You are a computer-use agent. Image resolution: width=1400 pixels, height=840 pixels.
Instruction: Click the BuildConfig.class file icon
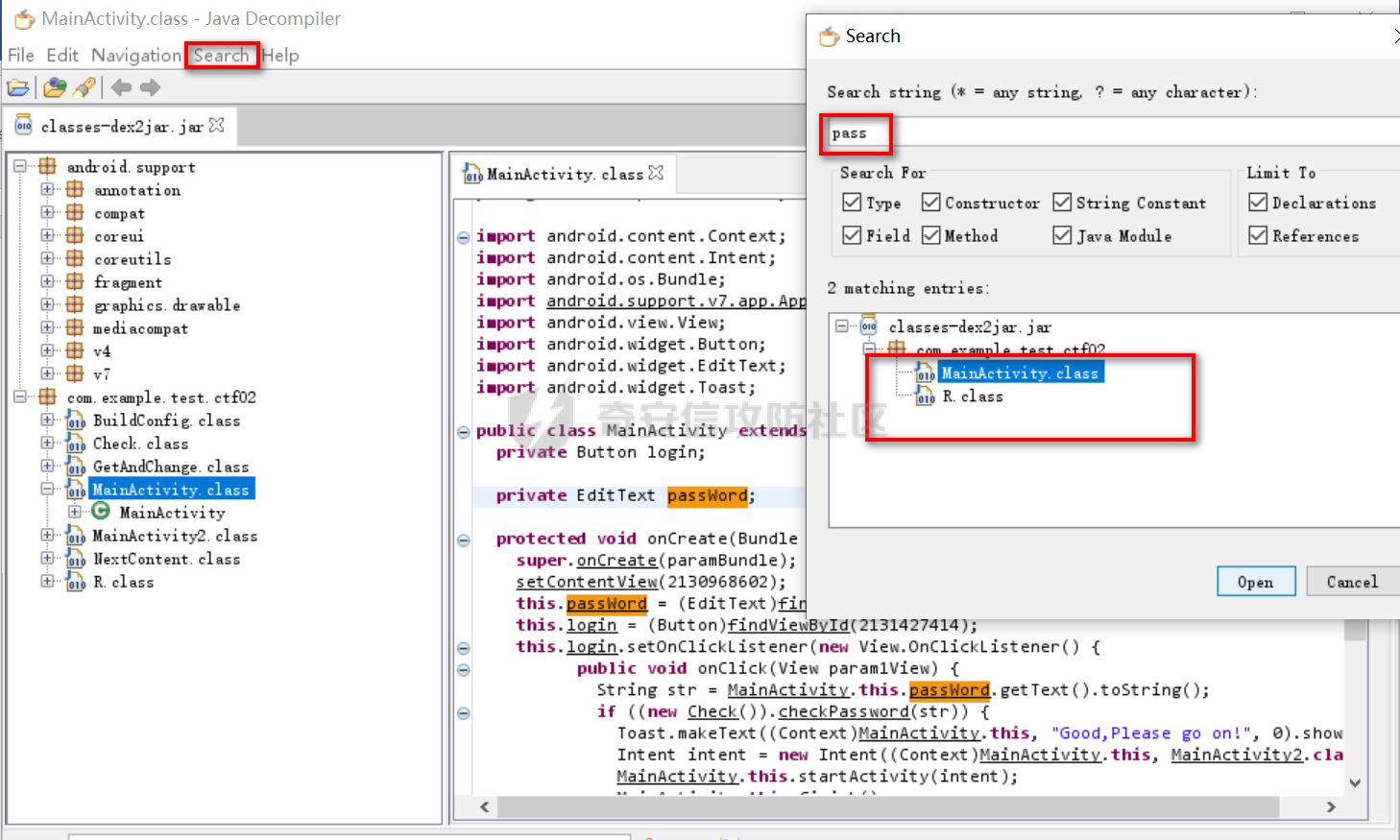[x=76, y=420]
